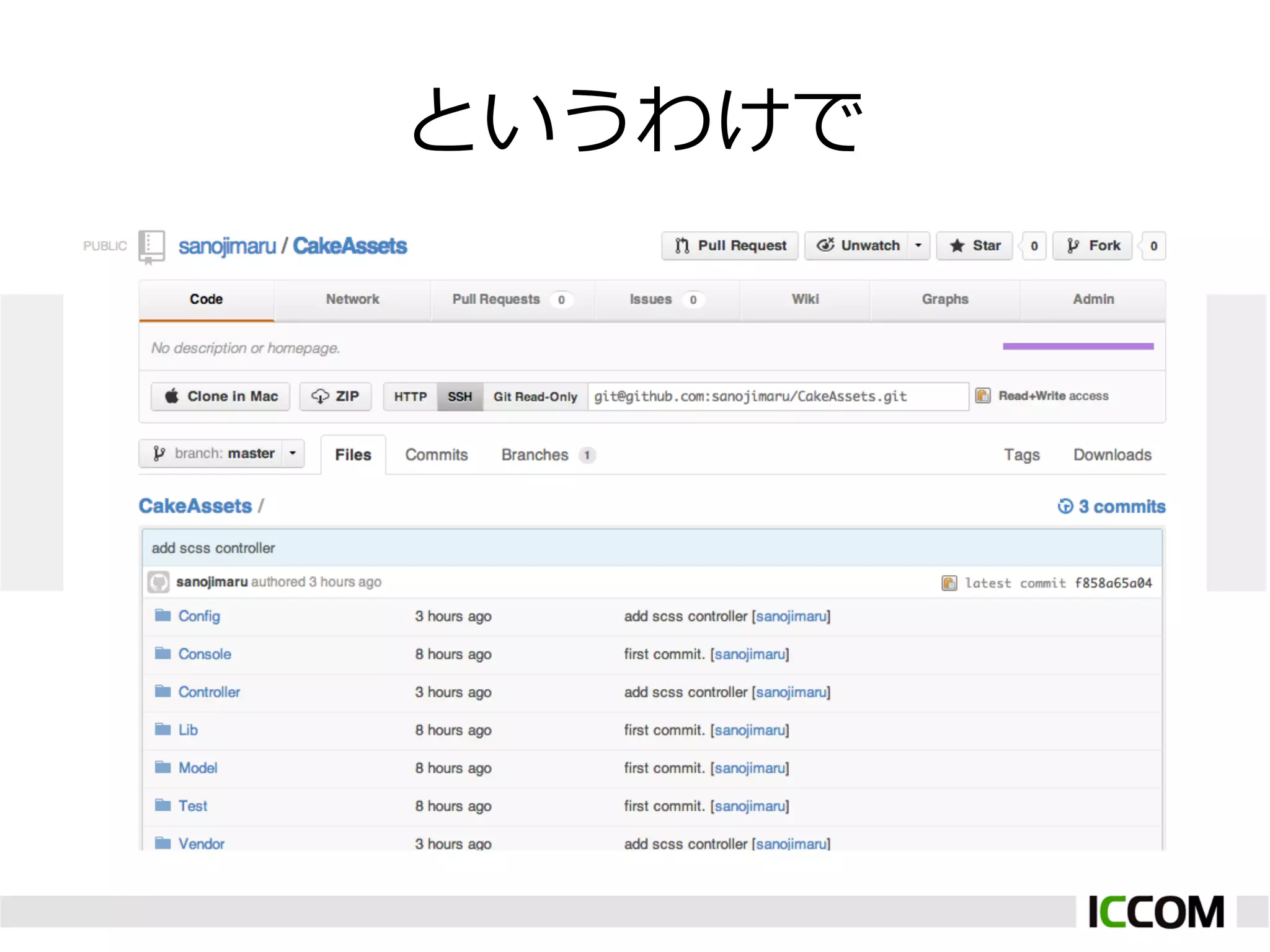Open the Issues tab

[x=667, y=299]
